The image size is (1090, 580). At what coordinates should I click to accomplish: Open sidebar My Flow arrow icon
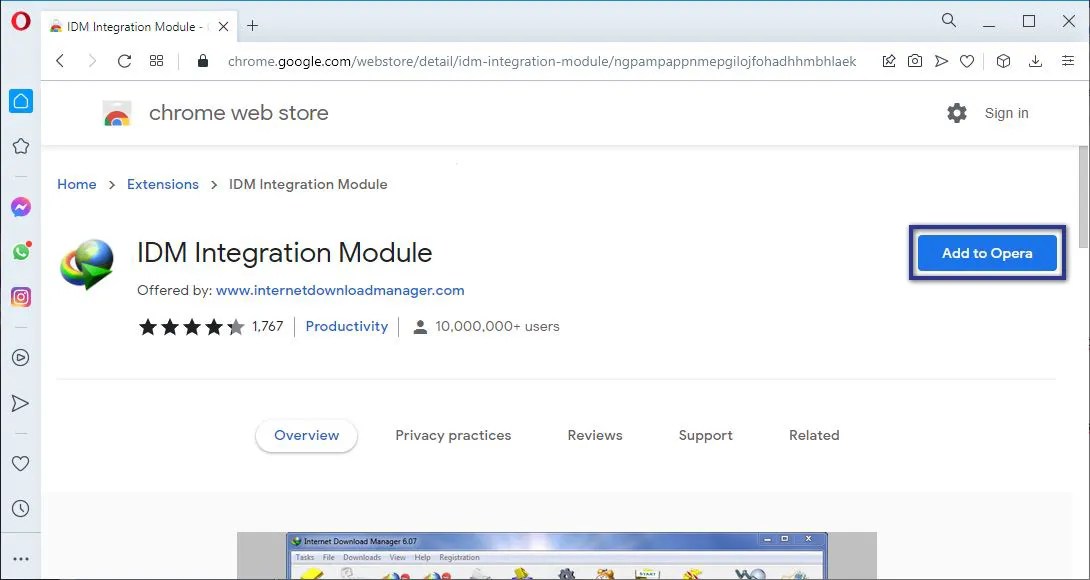point(21,403)
